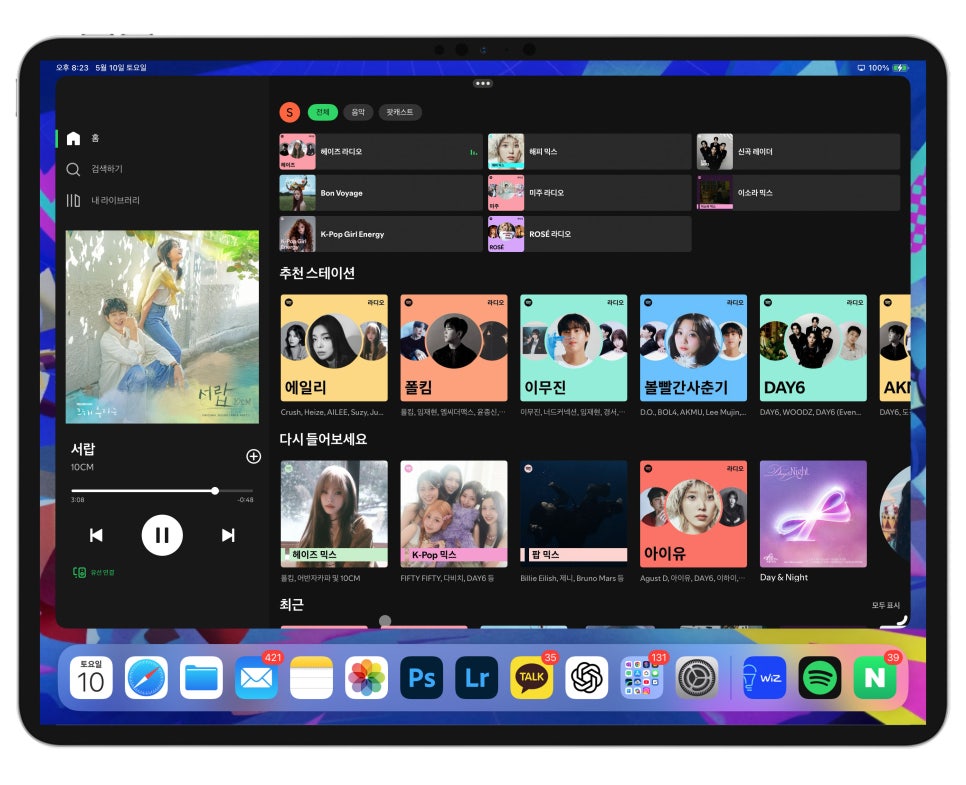Open 해피 믹스 shortcut tile
Viewport: 966px width, 785px height.
click(590, 152)
